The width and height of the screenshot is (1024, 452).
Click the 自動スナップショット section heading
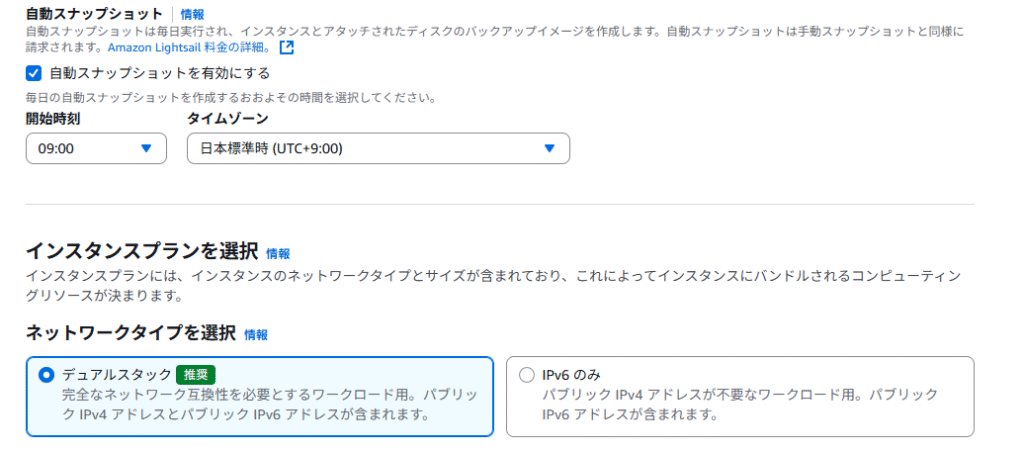pos(94,14)
